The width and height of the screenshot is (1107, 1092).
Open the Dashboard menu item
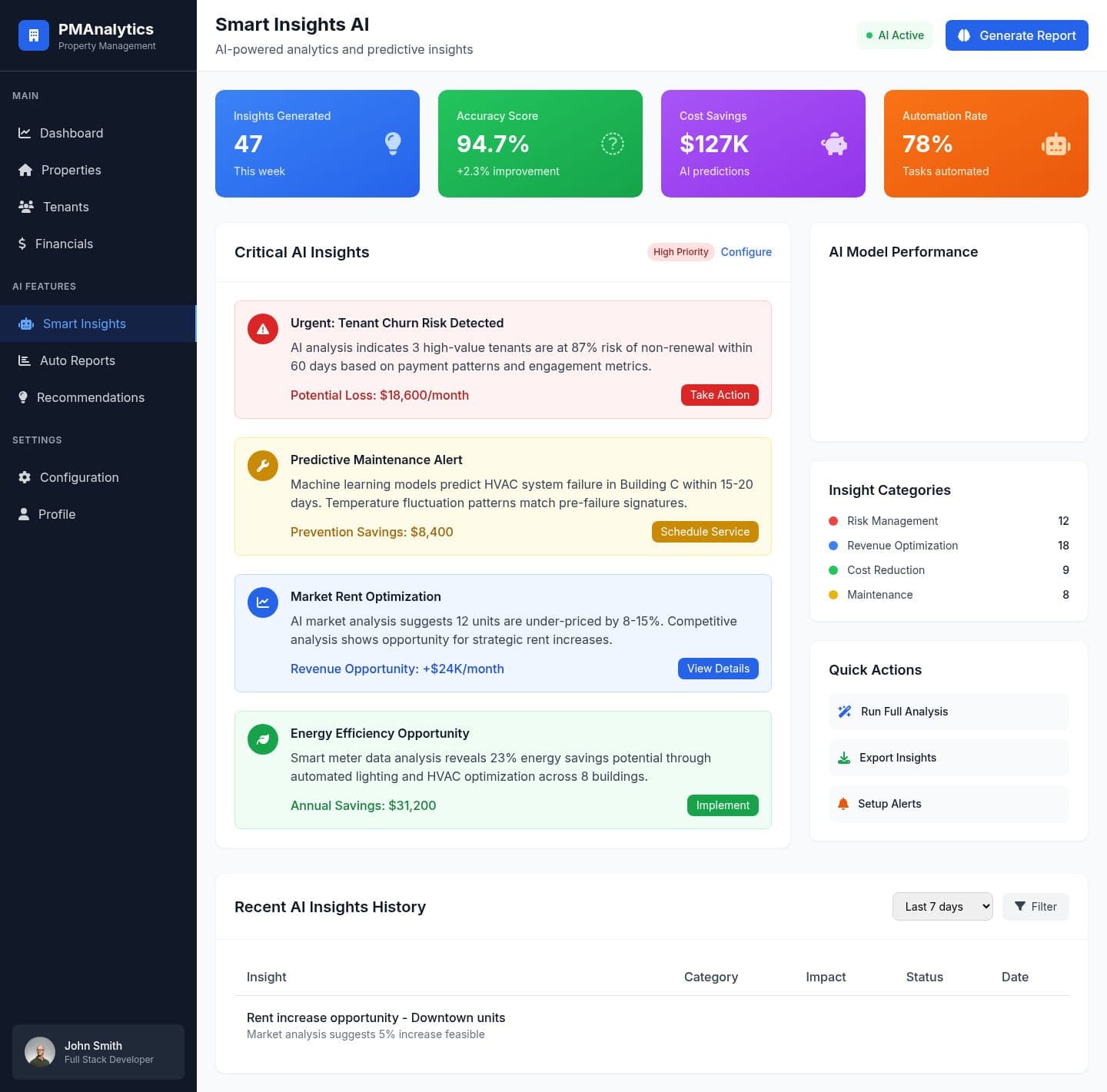(x=98, y=133)
